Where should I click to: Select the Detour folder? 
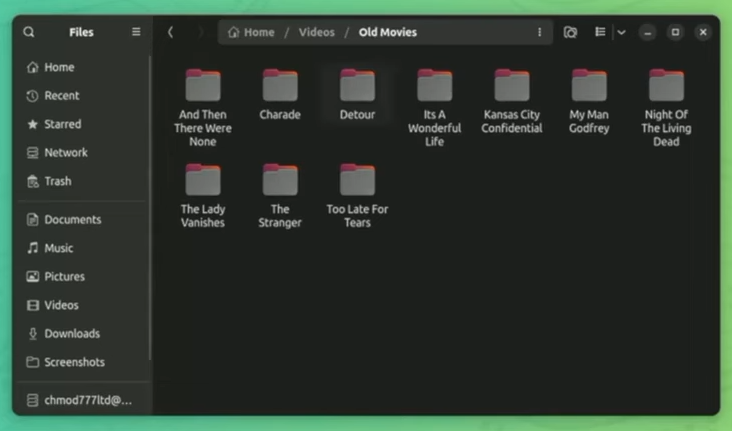pyautogui.click(x=357, y=95)
